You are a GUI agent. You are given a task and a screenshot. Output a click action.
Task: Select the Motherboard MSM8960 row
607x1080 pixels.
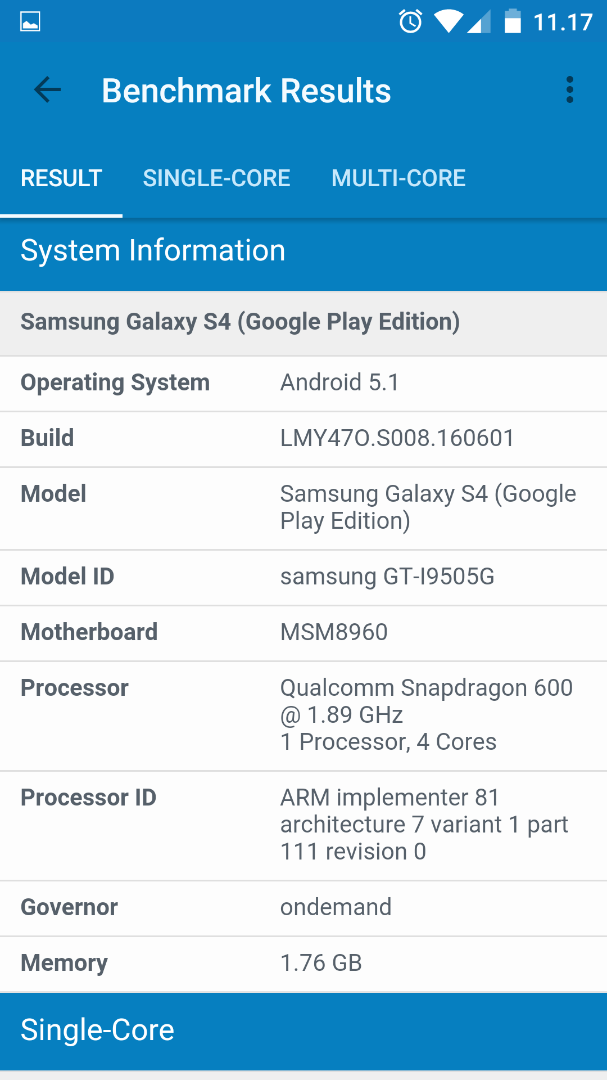click(x=303, y=634)
